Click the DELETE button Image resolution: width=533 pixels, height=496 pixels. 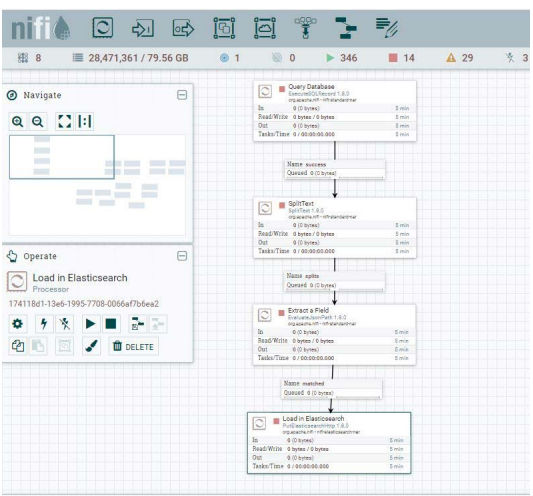134,346
